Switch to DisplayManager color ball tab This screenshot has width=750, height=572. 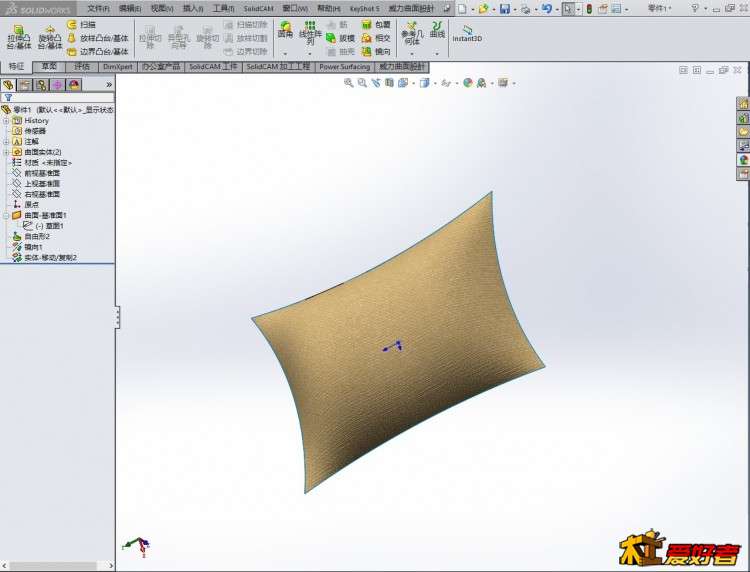click(x=74, y=85)
